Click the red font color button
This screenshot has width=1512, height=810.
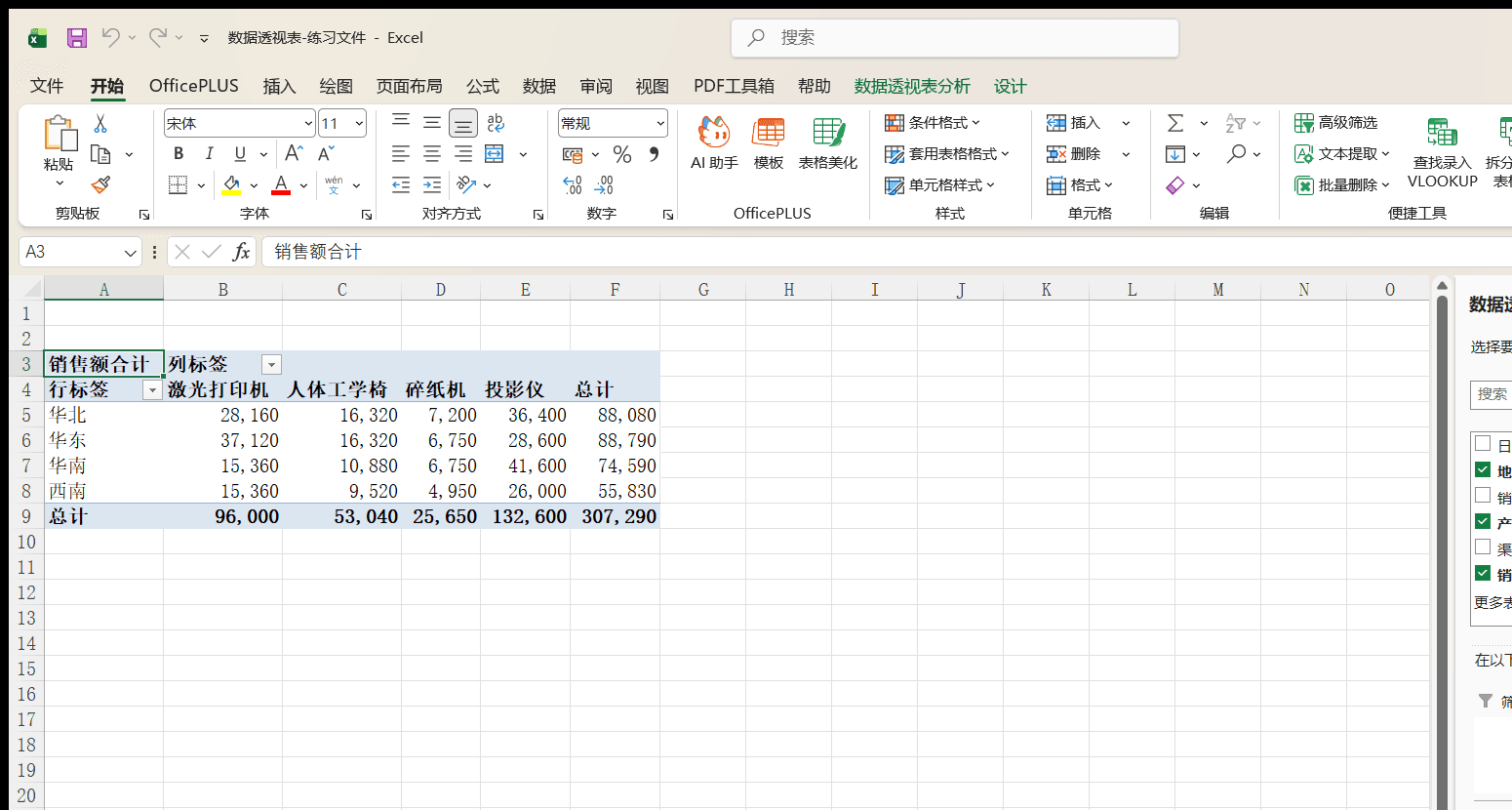(281, 184)
